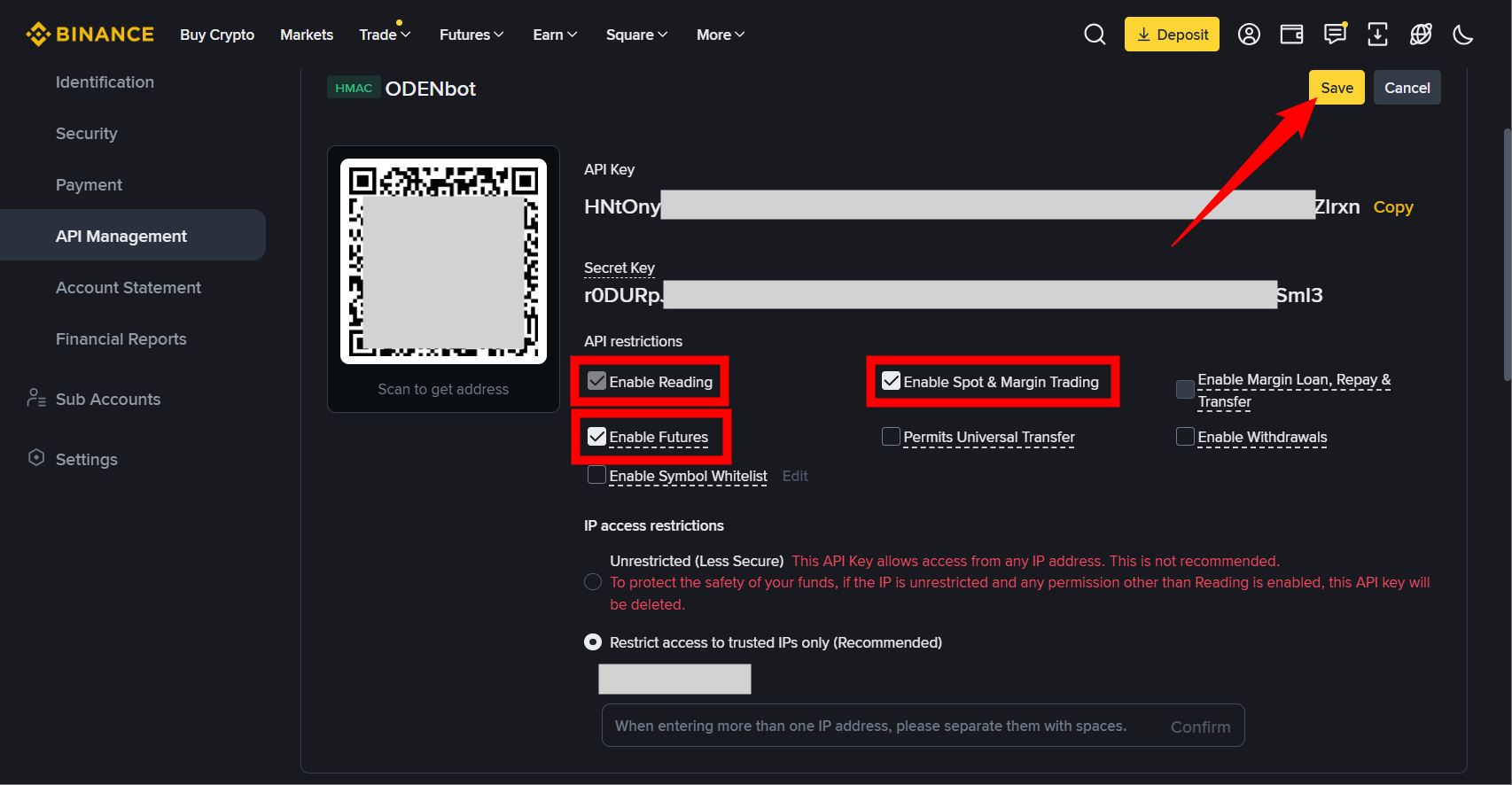1512x785 pixels.
Task: Expand the Trade dropdown menu
Action: 385,35
